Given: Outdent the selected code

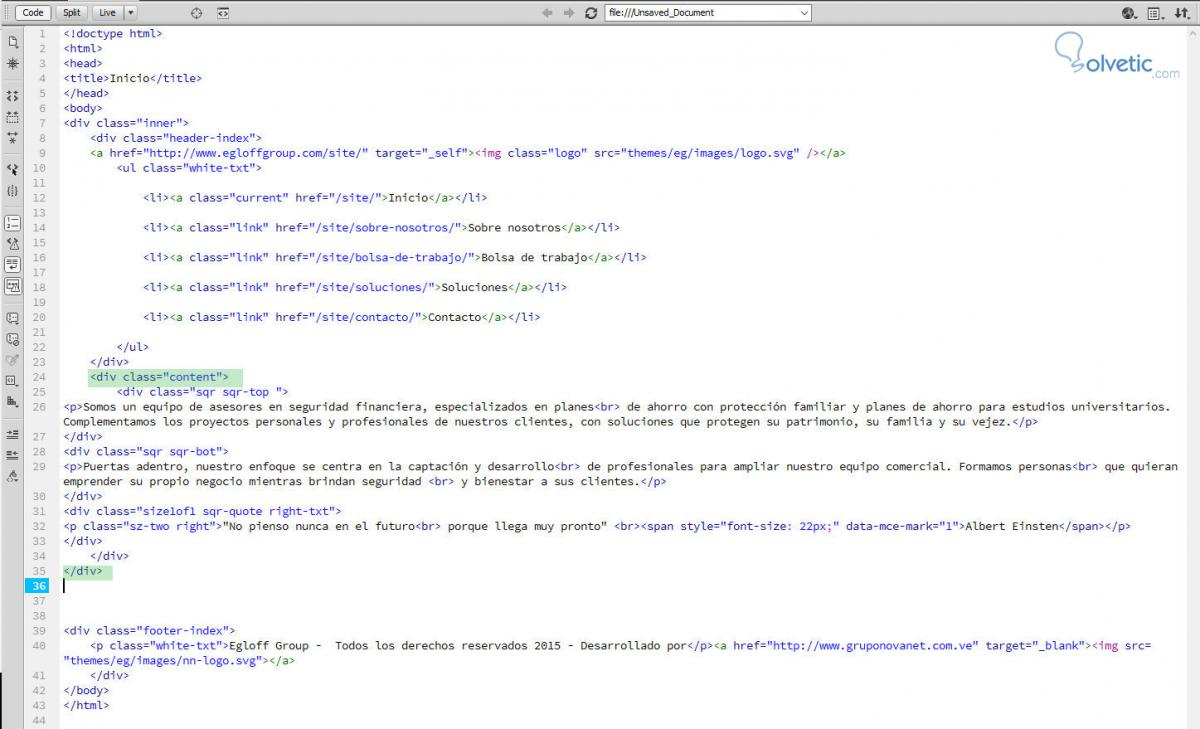Looking at the screenshot, I should [x=13, y=455].
